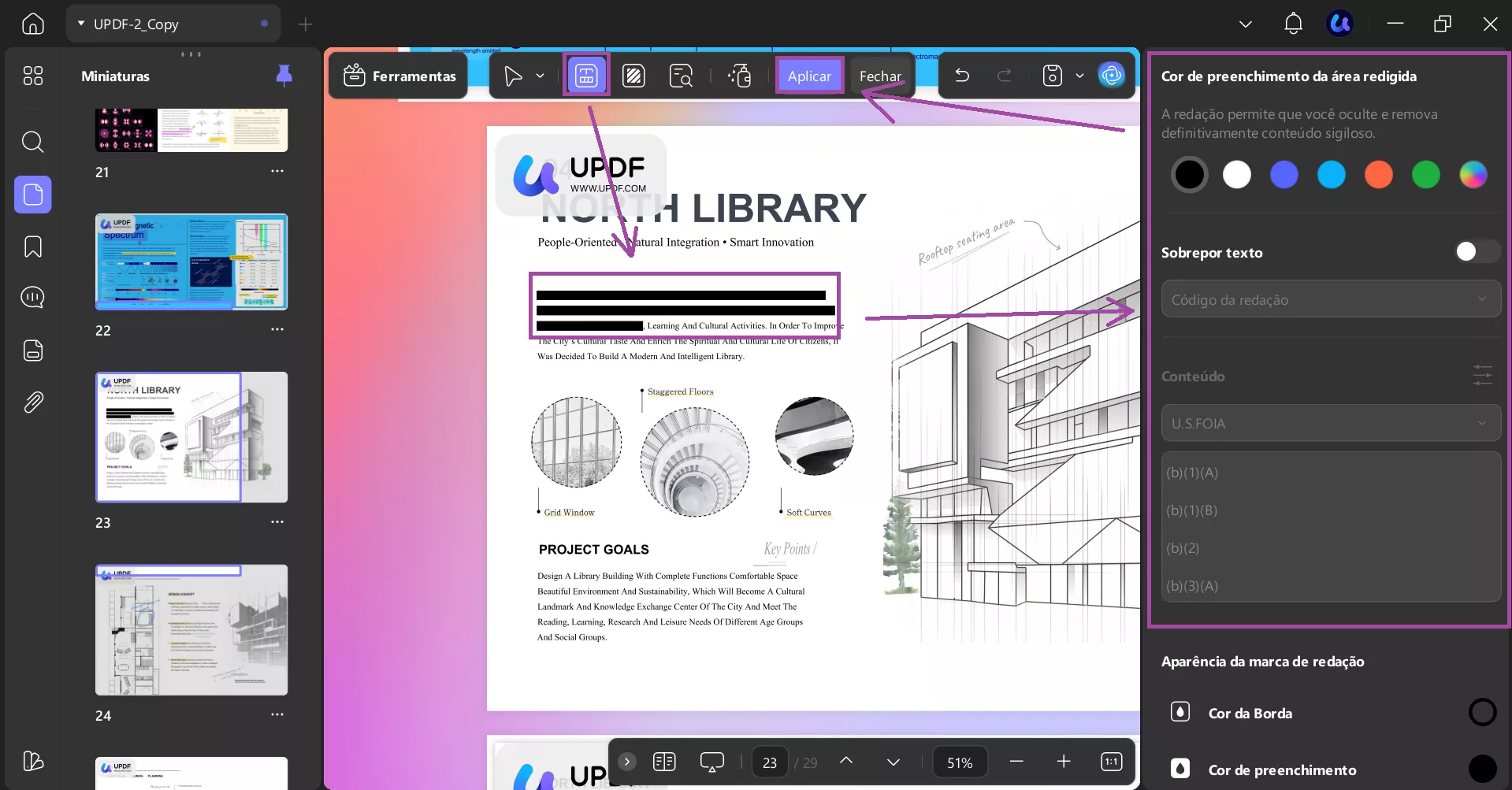This screenshot has height=790, width=1512.
Task: Open the comments panel icon
Action: pos(33,298)
